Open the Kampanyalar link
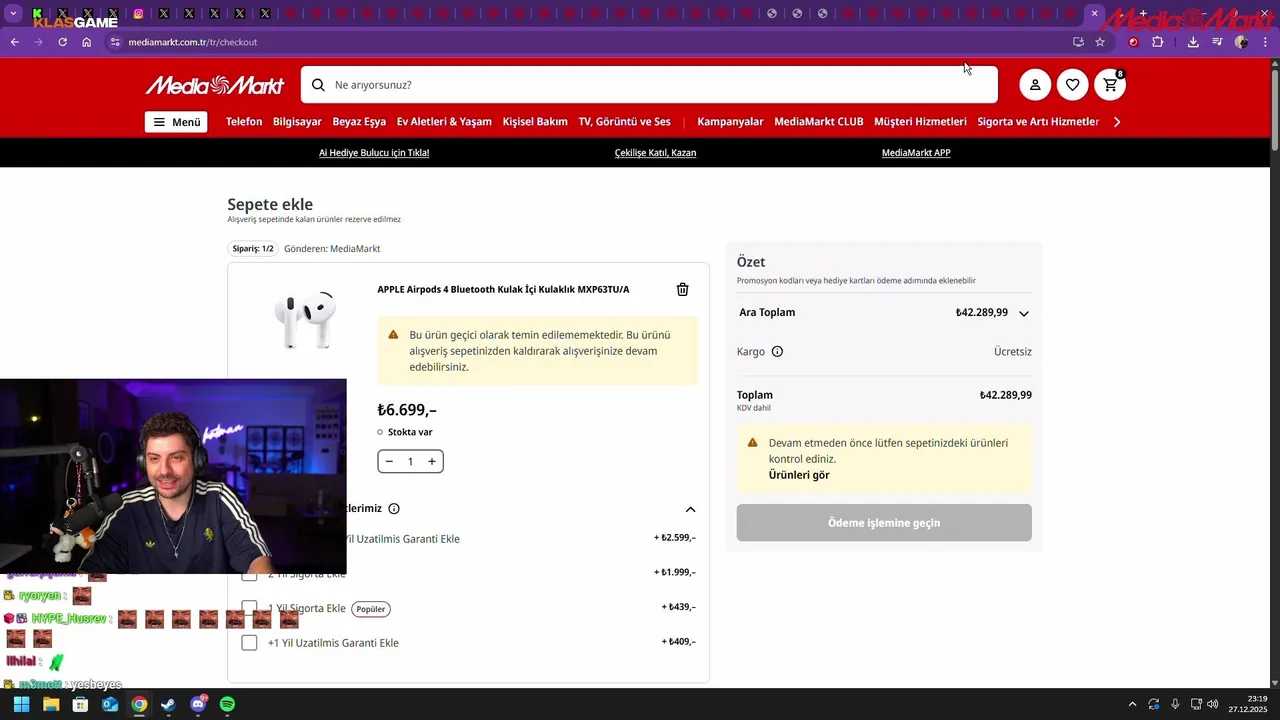The height and width of the screenshot is (720, 1280). (x=730, y=122)
